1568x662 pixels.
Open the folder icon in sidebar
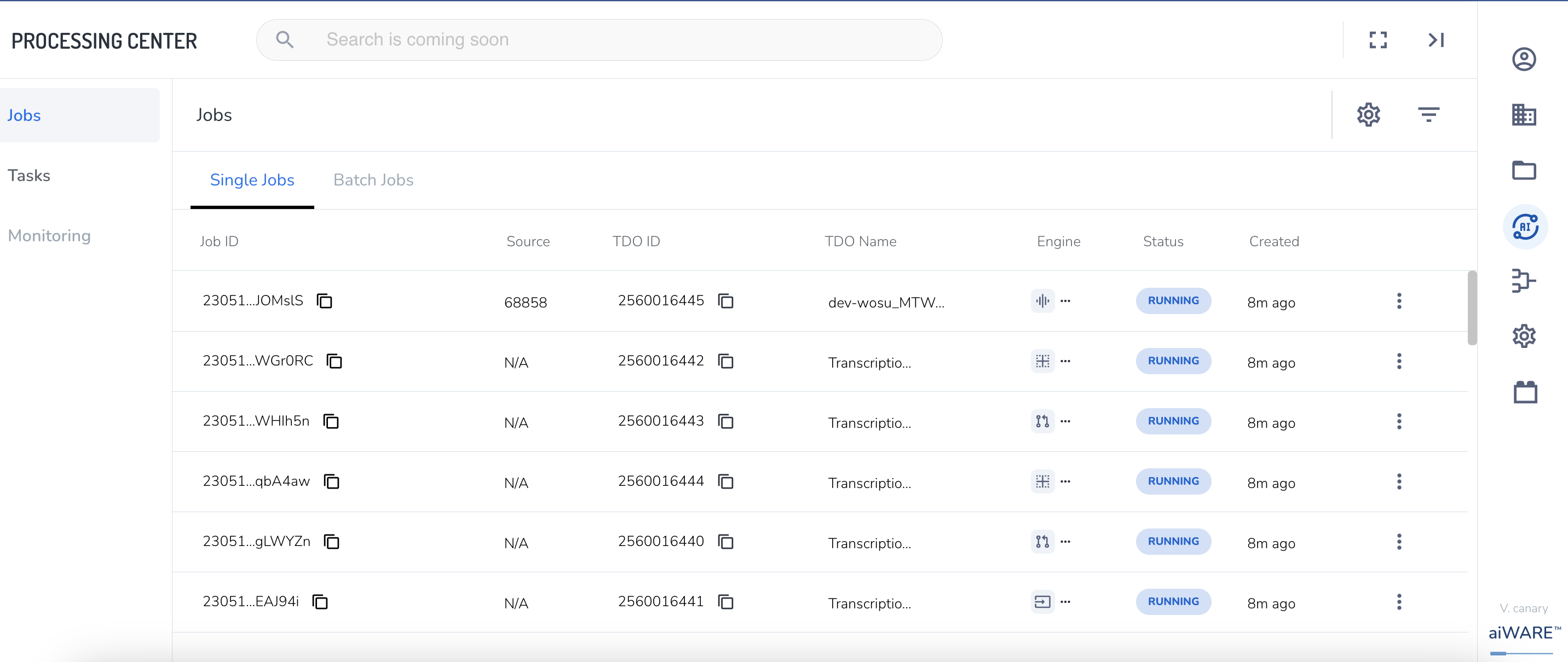[1524, 170]
